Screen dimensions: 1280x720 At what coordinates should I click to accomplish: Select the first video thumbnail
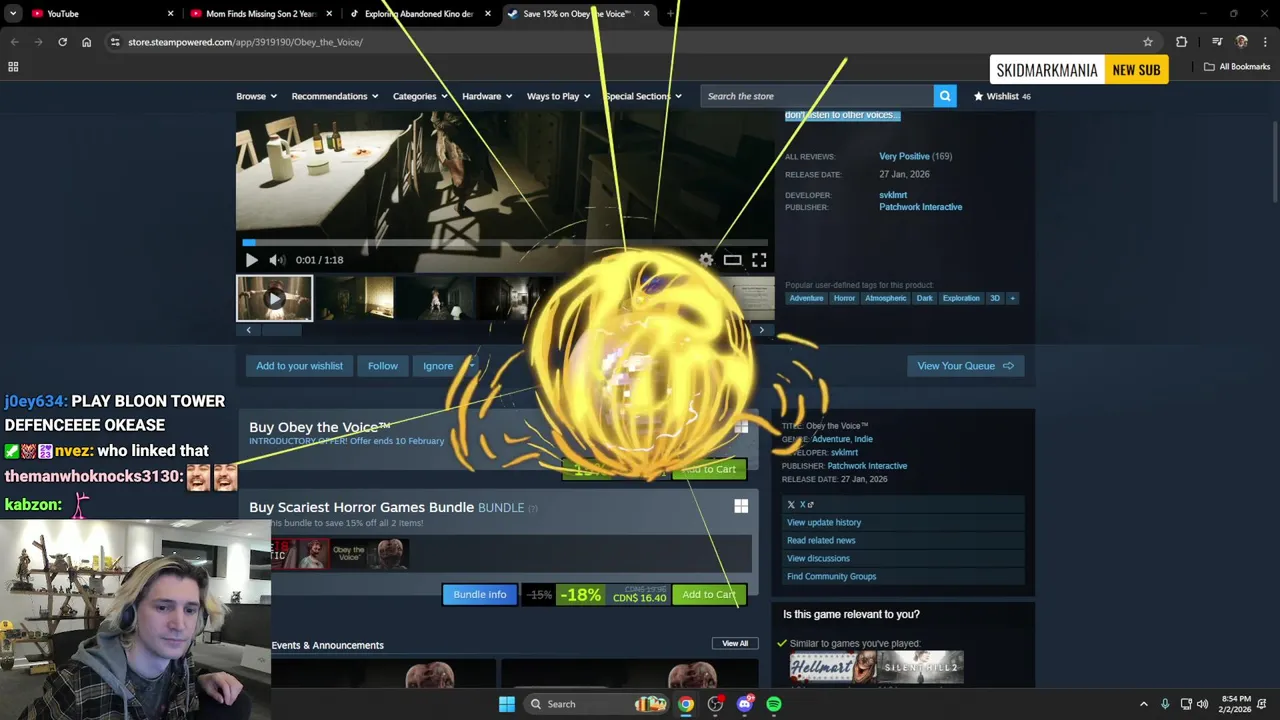click(274, 298)
